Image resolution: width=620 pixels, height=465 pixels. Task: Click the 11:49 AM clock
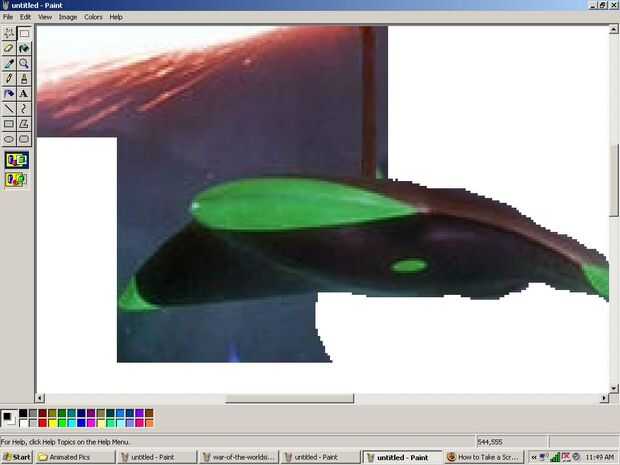[599, 457]
